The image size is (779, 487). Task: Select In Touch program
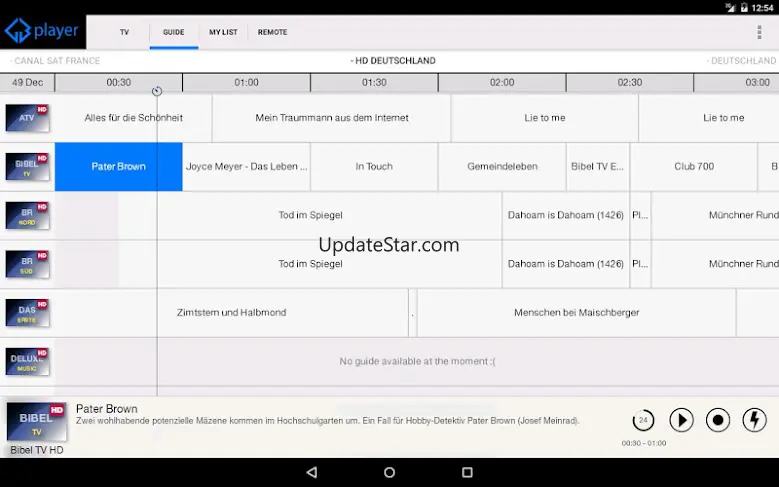point(374,166)
